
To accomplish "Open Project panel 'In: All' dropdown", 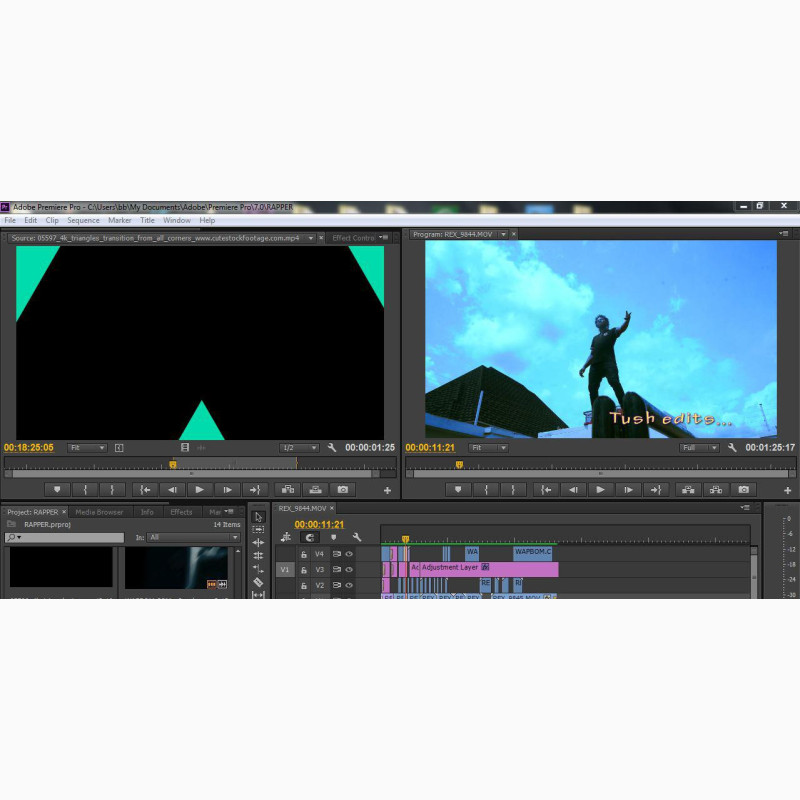I will pyautogui.click(x=193, y=537).
